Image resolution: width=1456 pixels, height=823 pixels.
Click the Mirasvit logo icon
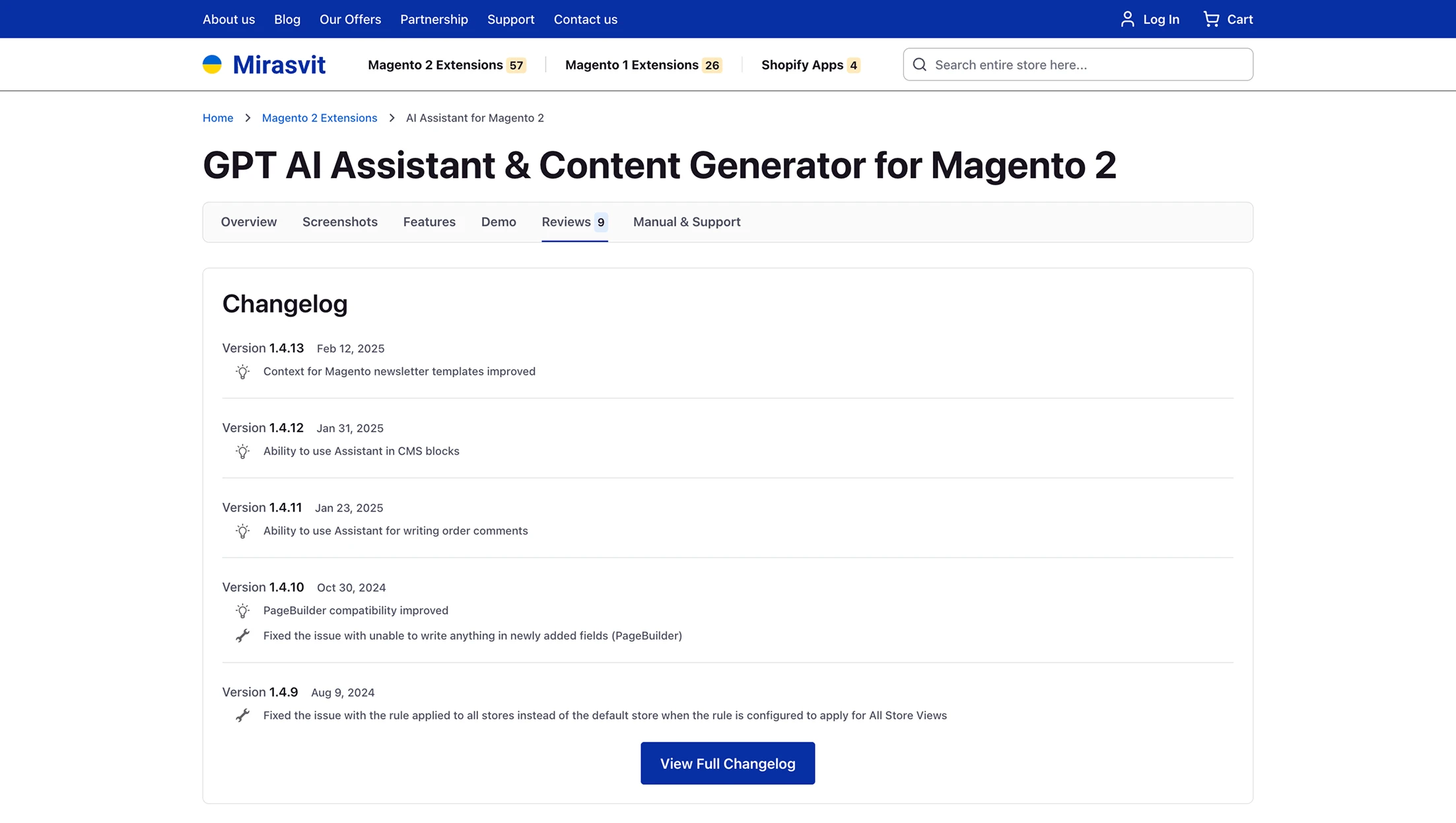(x=211, y=64)
